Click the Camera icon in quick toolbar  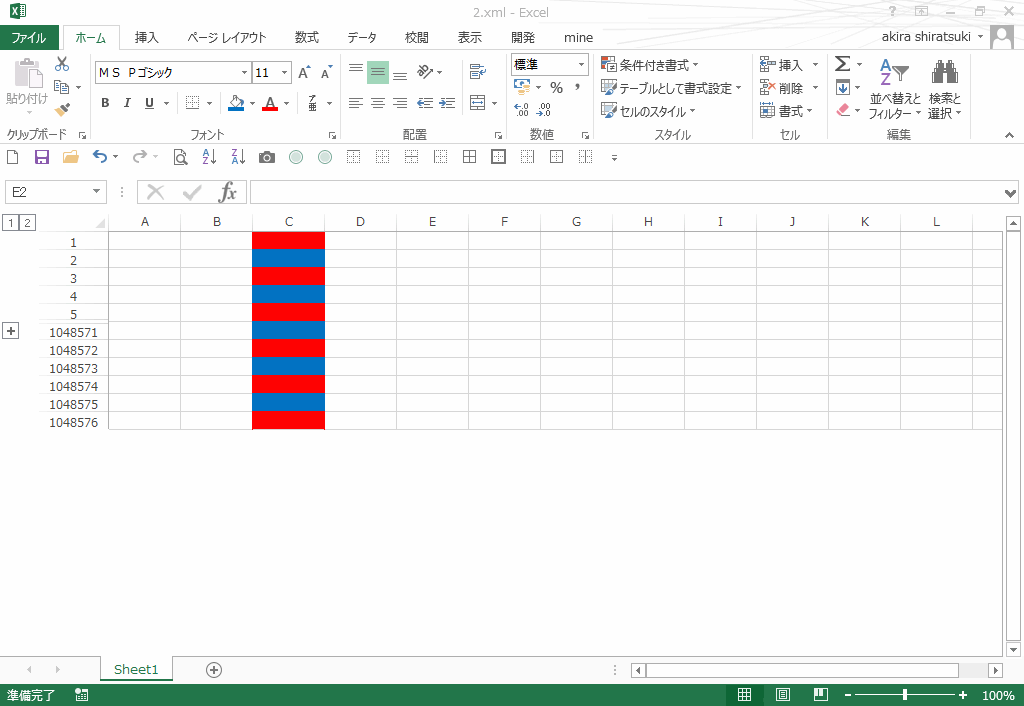266,157
